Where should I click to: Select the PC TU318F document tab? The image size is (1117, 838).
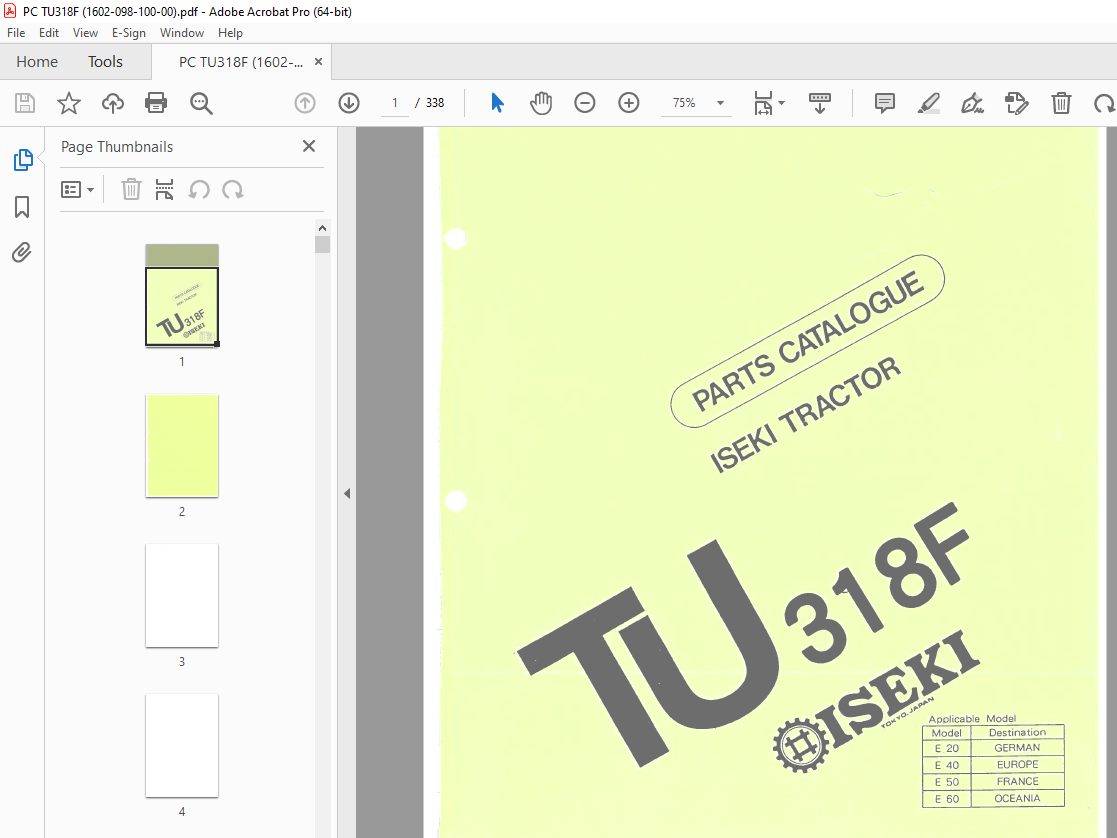[x=241, y=62]
